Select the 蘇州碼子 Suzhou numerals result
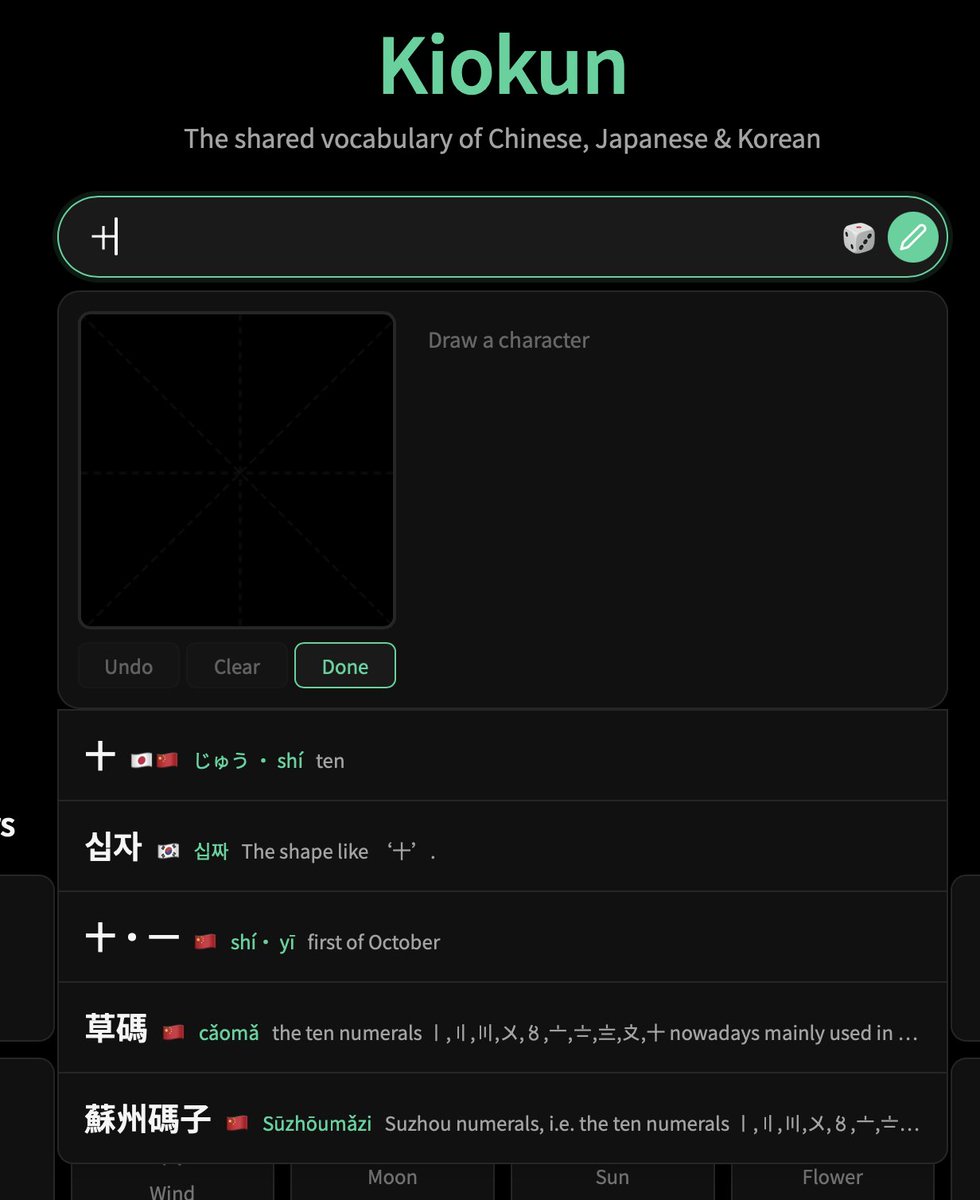Image resolution: width=980 pixels, height=1200 pixels. coord(502,1118)
